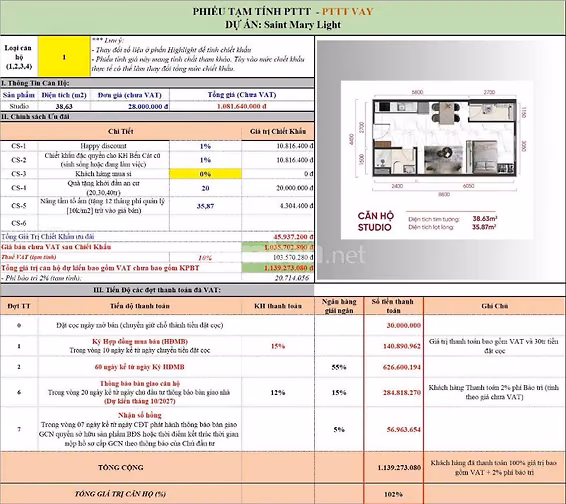Open the studio floor plan image
The image size is (566, 504).
pyautogui.click(x=437, y=160)
